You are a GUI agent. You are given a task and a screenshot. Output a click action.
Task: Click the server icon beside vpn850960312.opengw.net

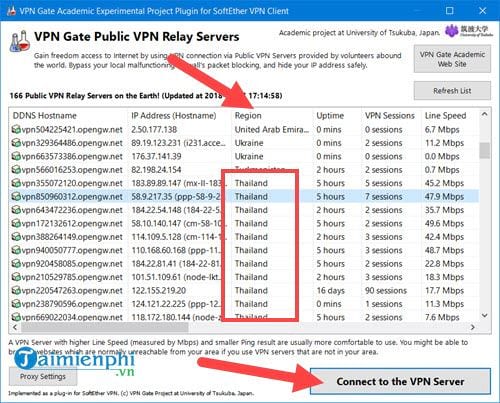tap(16, 197)
